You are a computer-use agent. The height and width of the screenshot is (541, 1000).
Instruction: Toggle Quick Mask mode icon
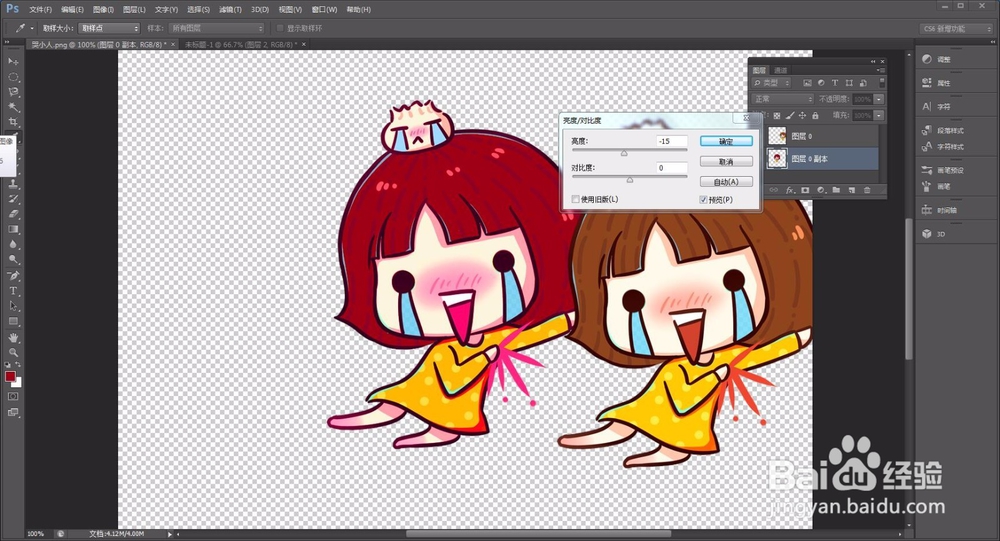coord(13,397)
